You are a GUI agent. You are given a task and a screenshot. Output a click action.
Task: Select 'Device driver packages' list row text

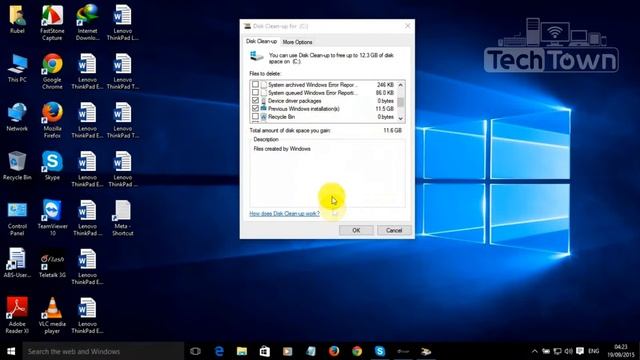coord(295,100)
